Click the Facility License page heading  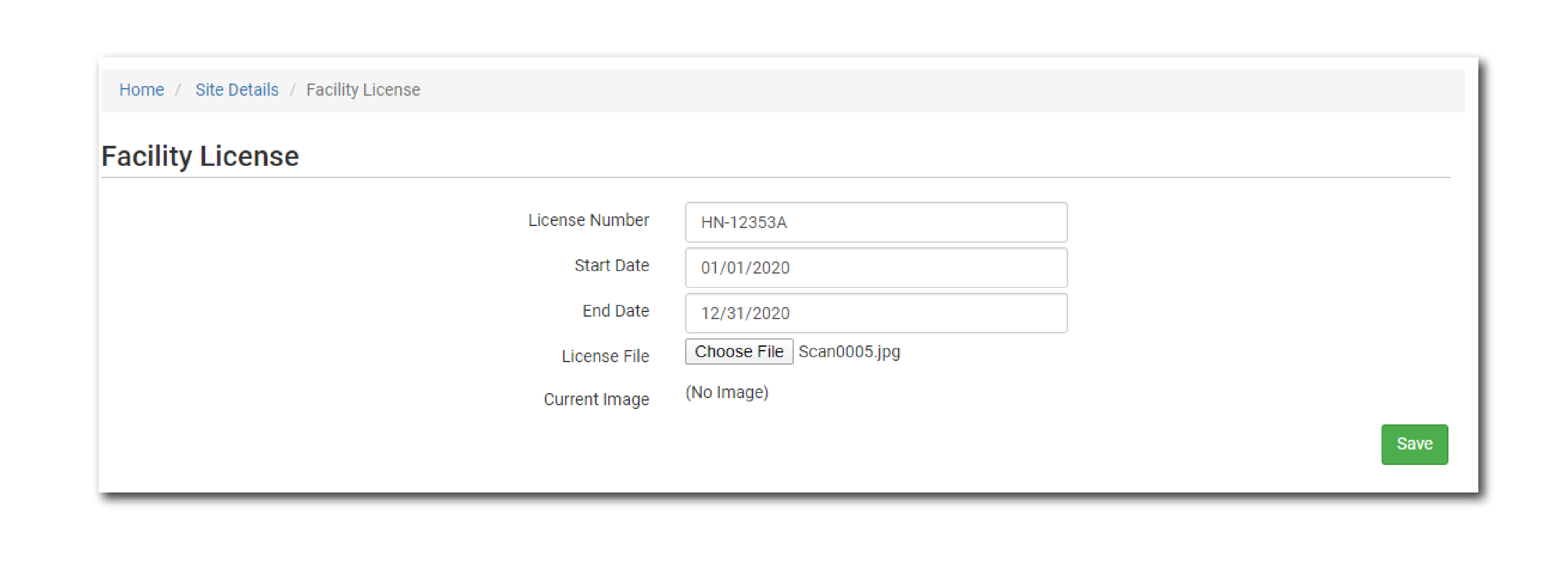200,156
